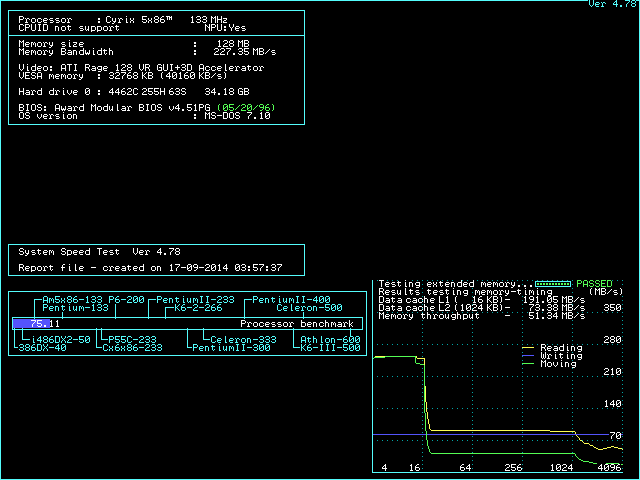Click the 'P6-200' reference label
640x480 pixels.
click(x=126, y=300)
